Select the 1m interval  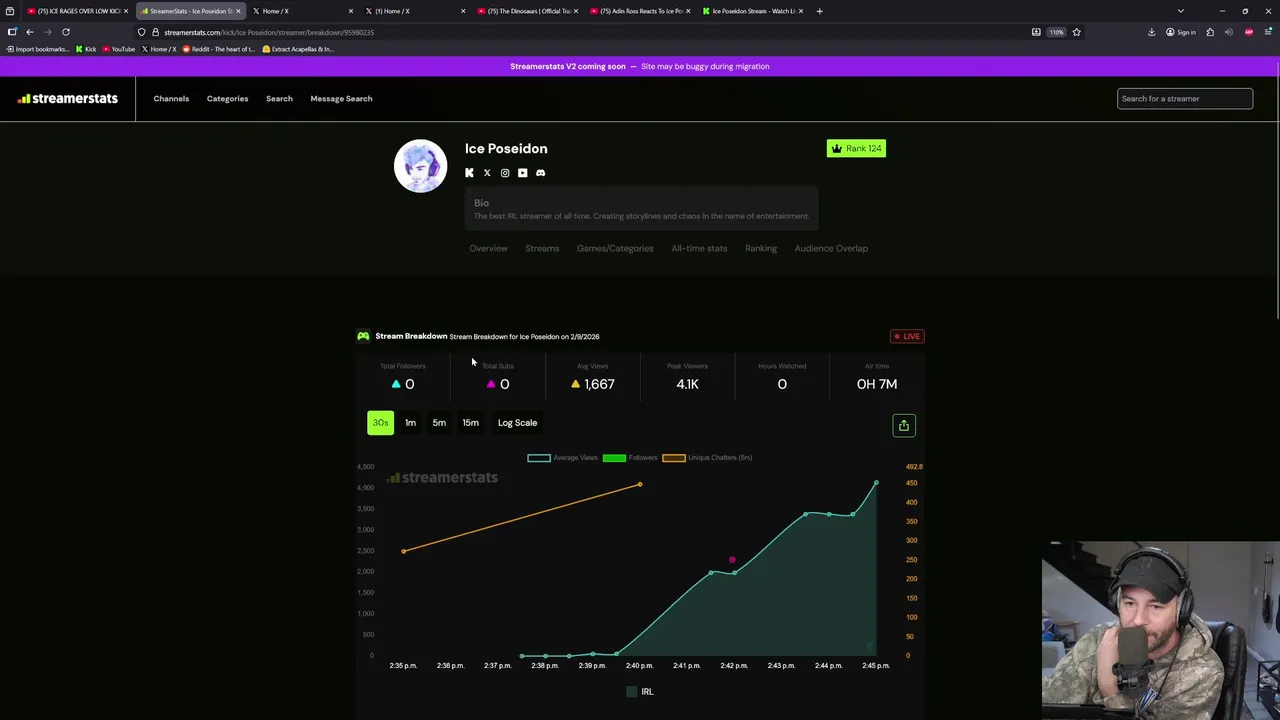point(410,423)
